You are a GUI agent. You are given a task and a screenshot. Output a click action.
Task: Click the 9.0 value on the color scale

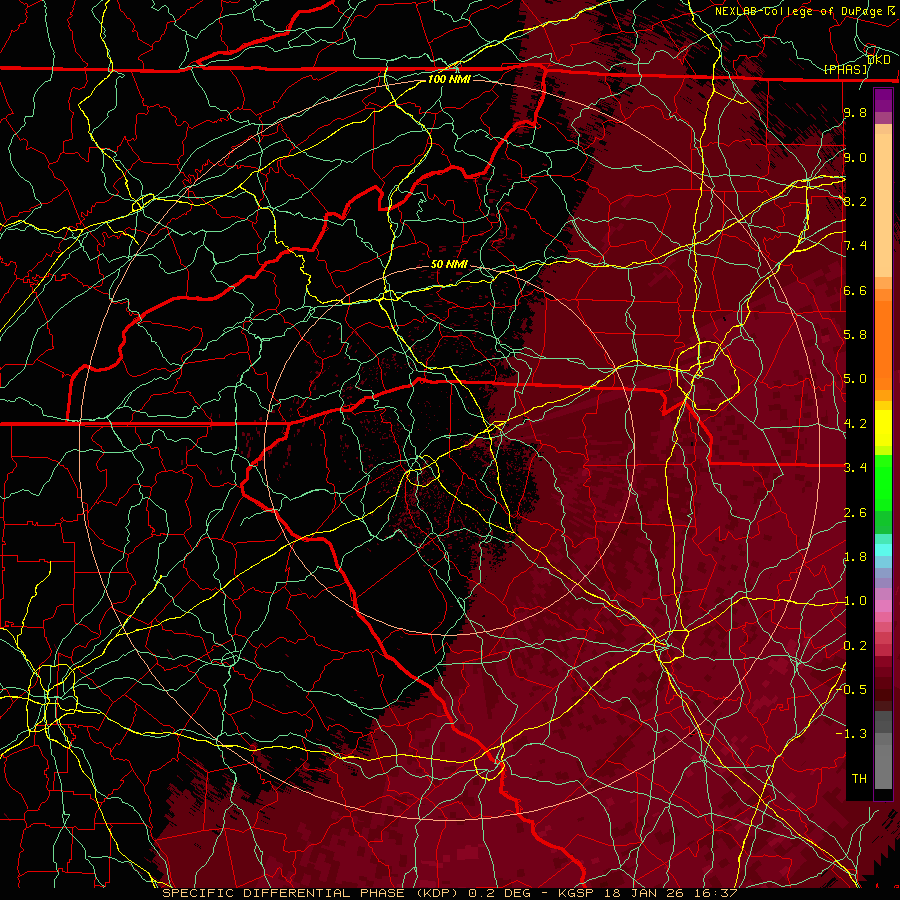coord(855,157)
